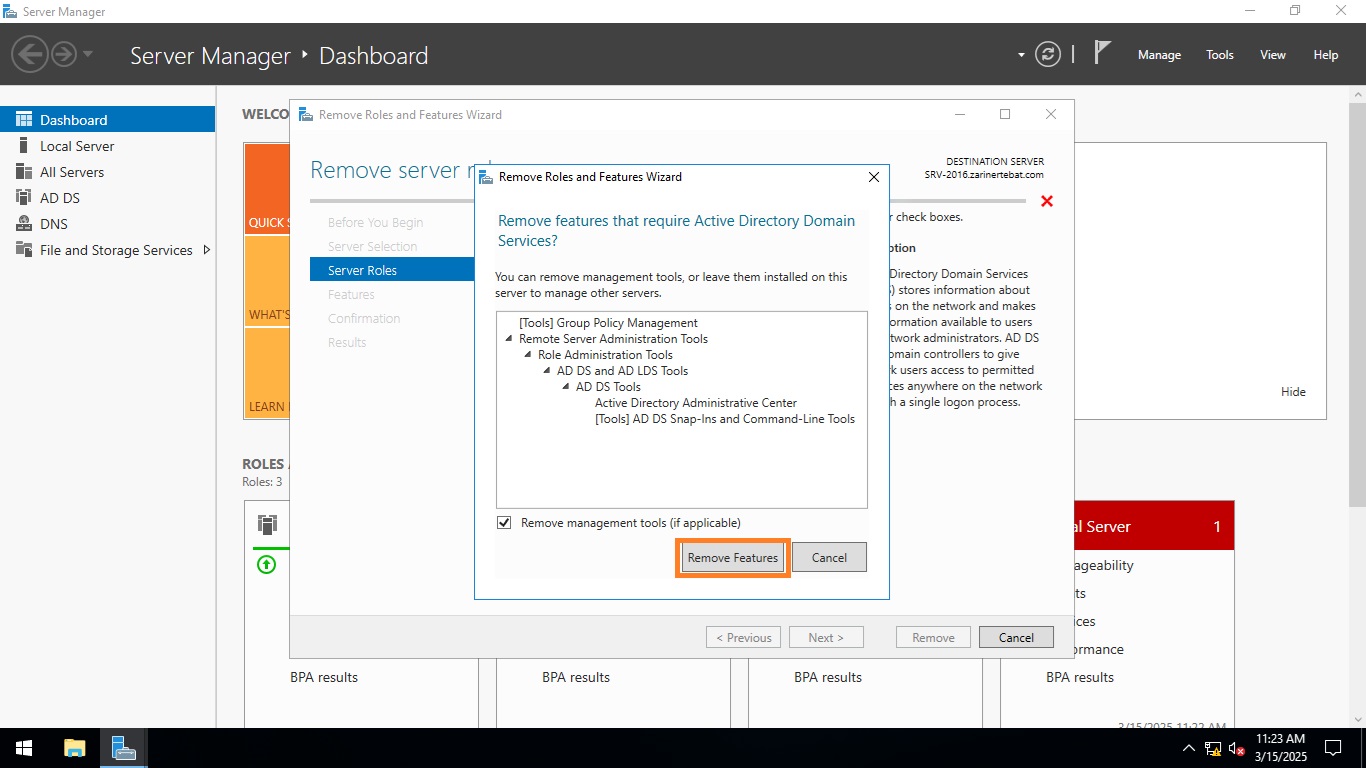
Task: Close the inner features dialog
Action: tap(873, 177)
